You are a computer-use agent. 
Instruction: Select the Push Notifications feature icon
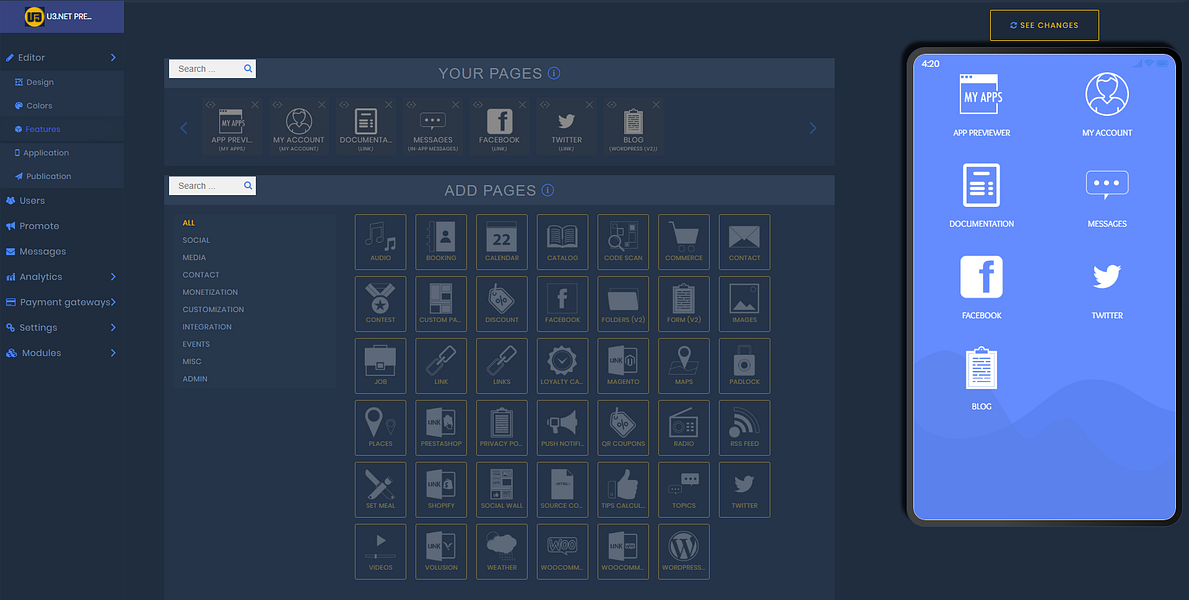562,427
